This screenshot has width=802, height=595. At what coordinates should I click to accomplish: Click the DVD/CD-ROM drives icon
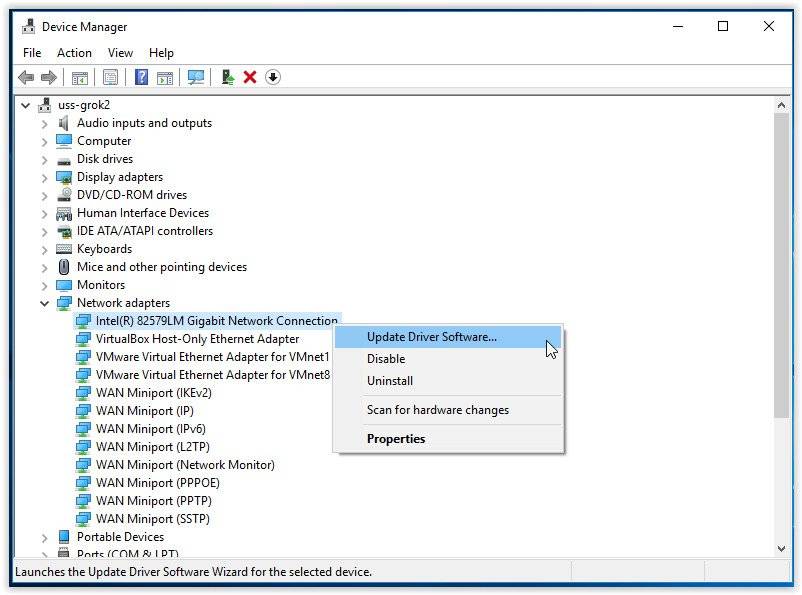(64, 195)
